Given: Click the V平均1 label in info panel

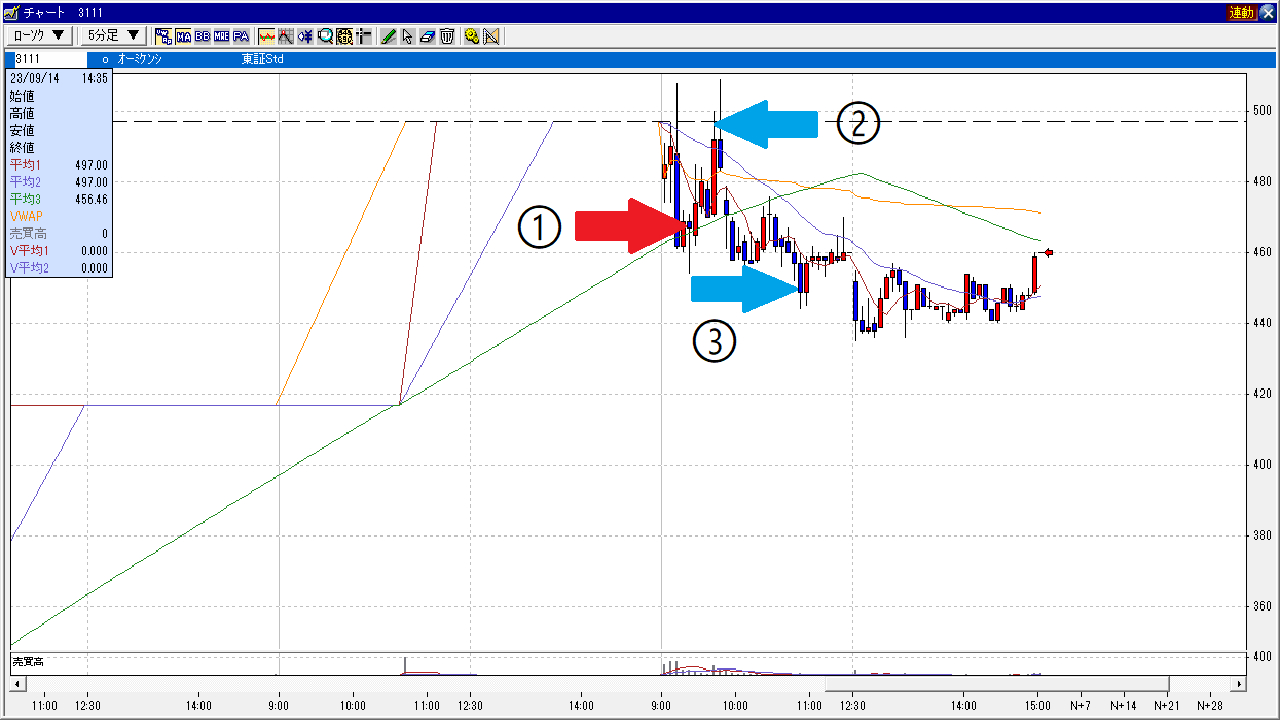Looking at the screenshot, I should pyautogui.click(x=28, y=250).
